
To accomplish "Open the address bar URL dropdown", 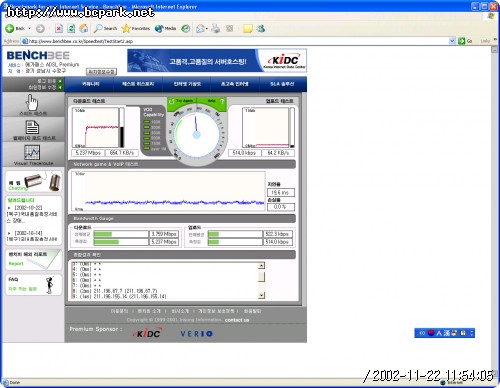I will point(452,41).
